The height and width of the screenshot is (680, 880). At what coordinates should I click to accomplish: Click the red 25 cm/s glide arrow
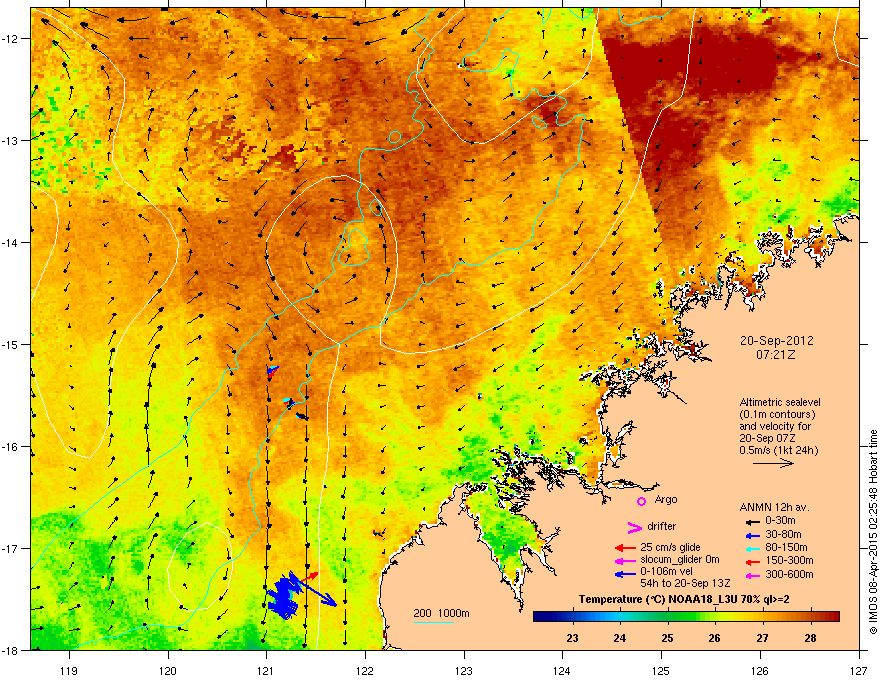click(625, 548)
